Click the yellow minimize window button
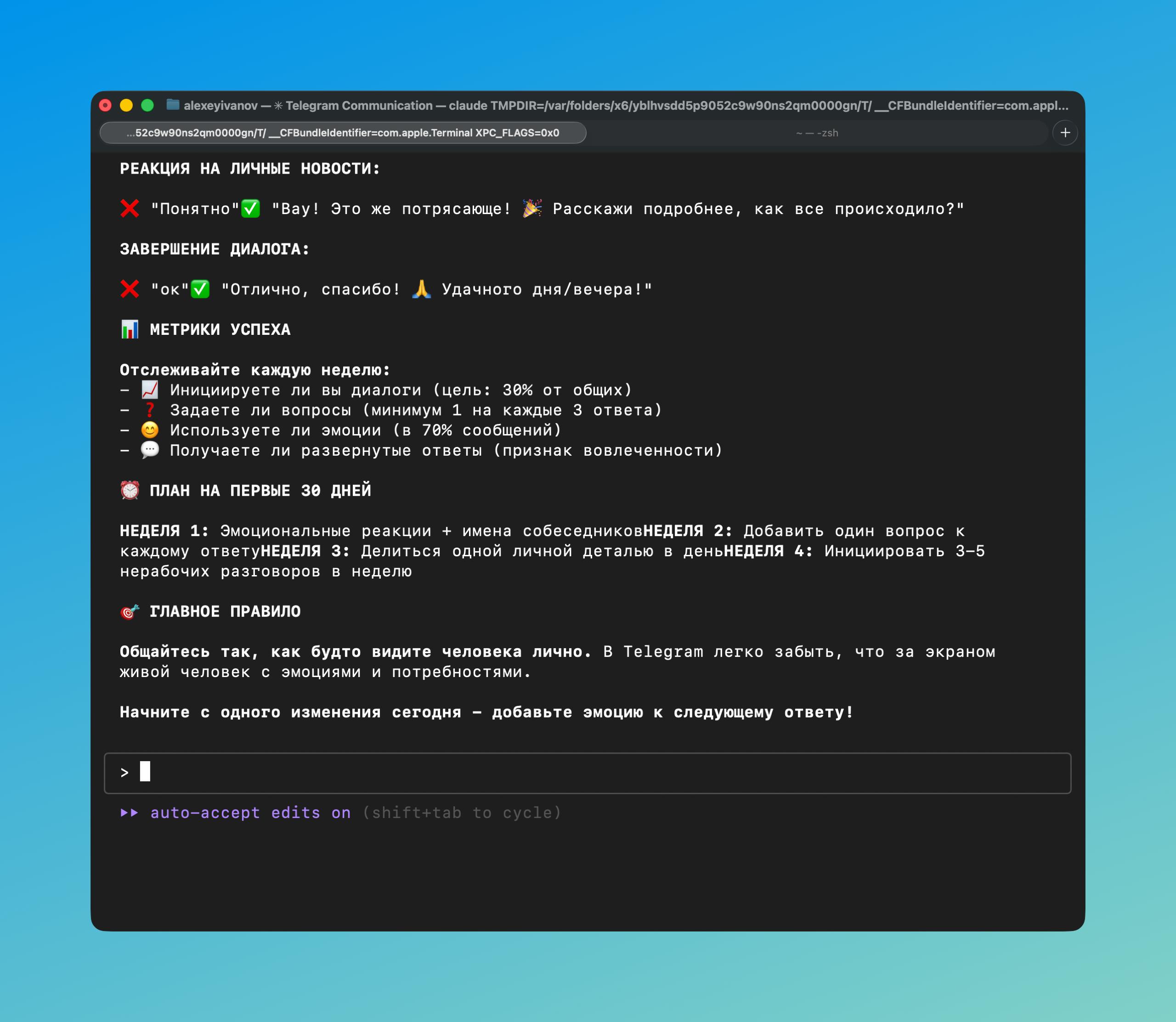The height and width of the screenshot is (1022, 1176). click(126, 106)
